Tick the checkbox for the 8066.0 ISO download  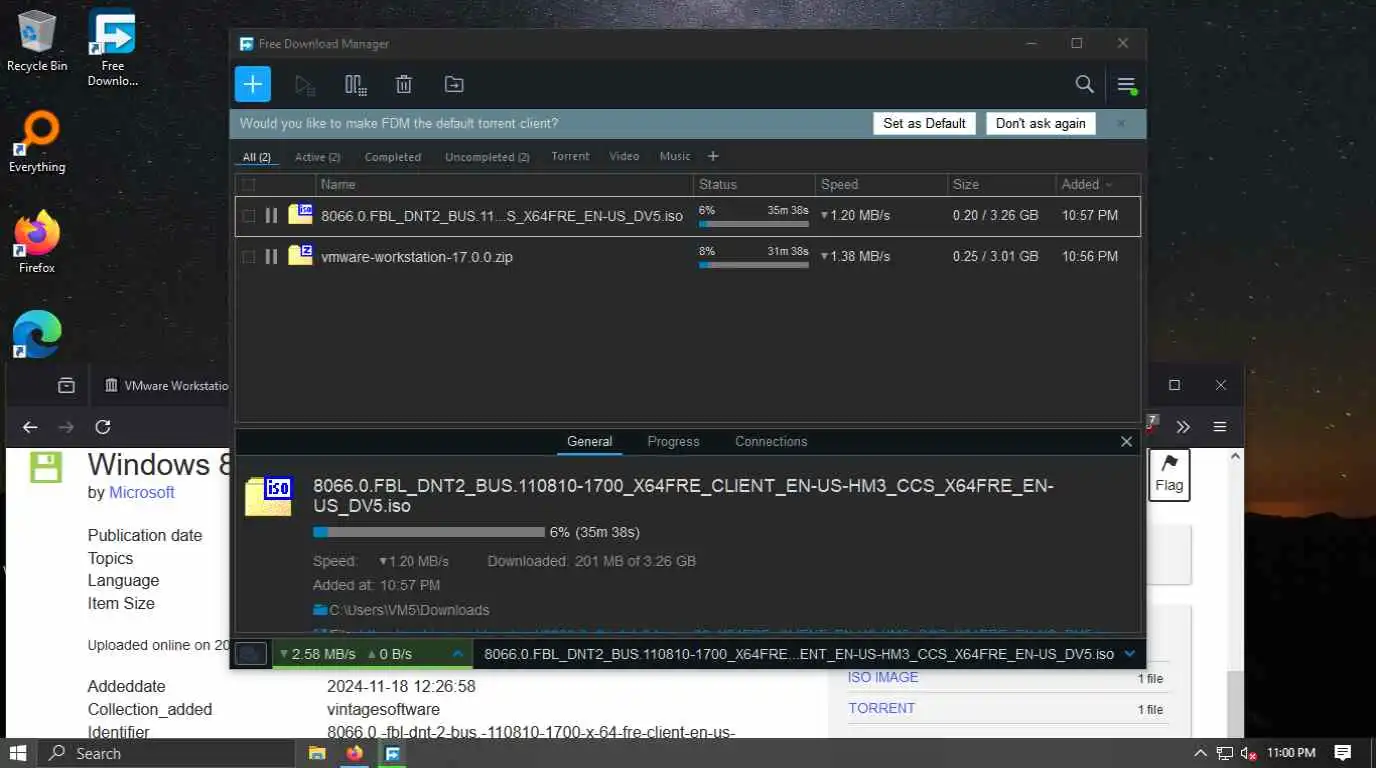pos(249,216)
